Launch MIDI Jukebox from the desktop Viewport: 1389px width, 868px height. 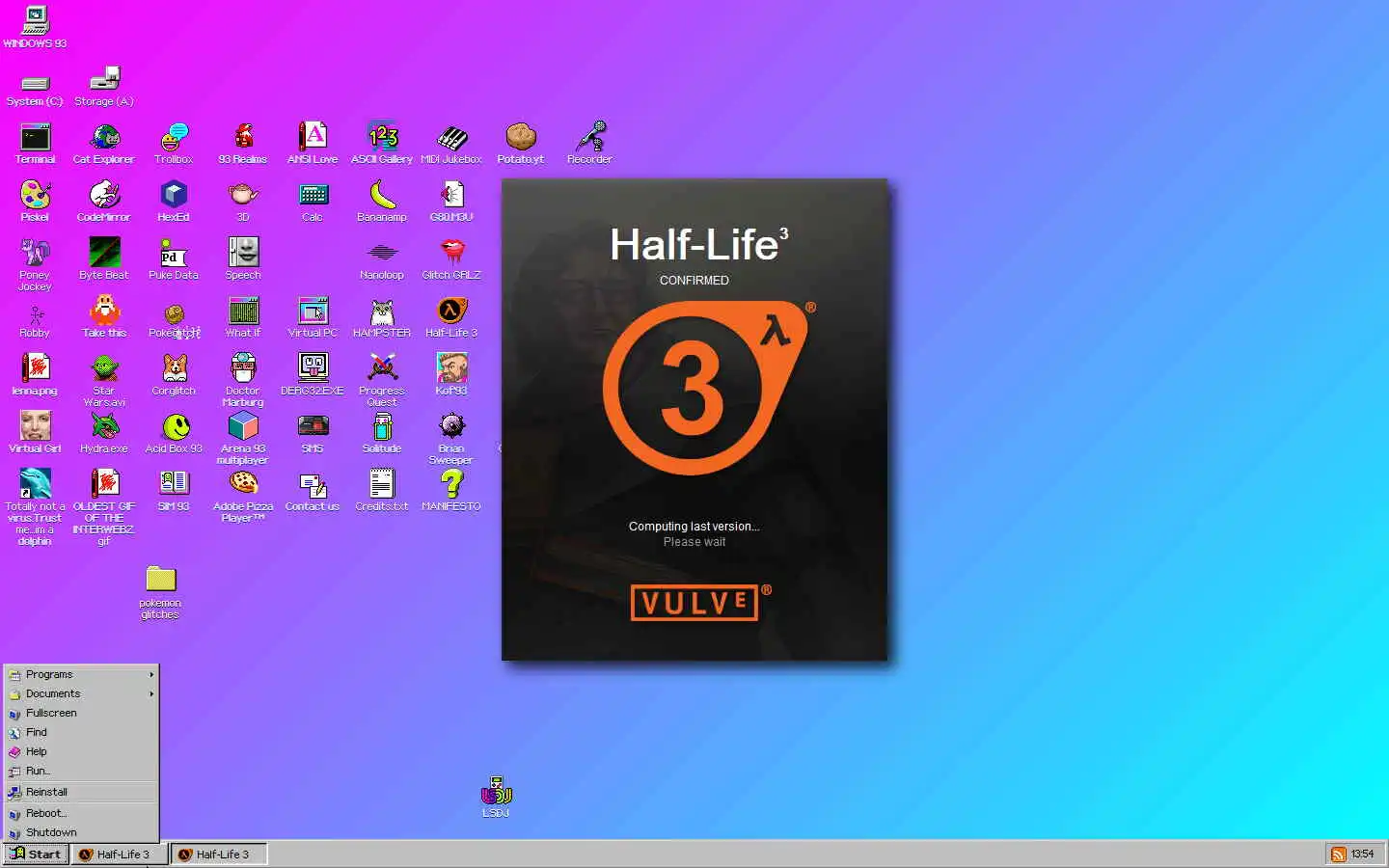[451, 144]
